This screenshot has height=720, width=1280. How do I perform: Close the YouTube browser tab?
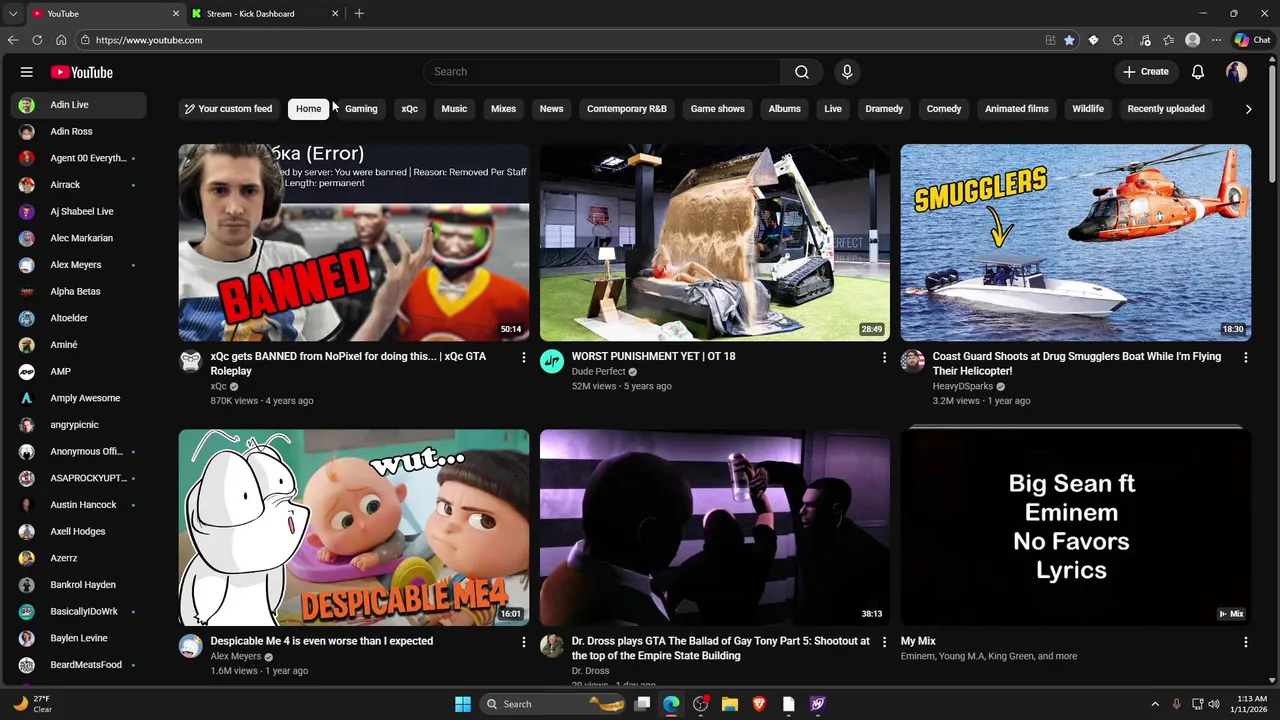pyautogui.click(x=176, y=14)
